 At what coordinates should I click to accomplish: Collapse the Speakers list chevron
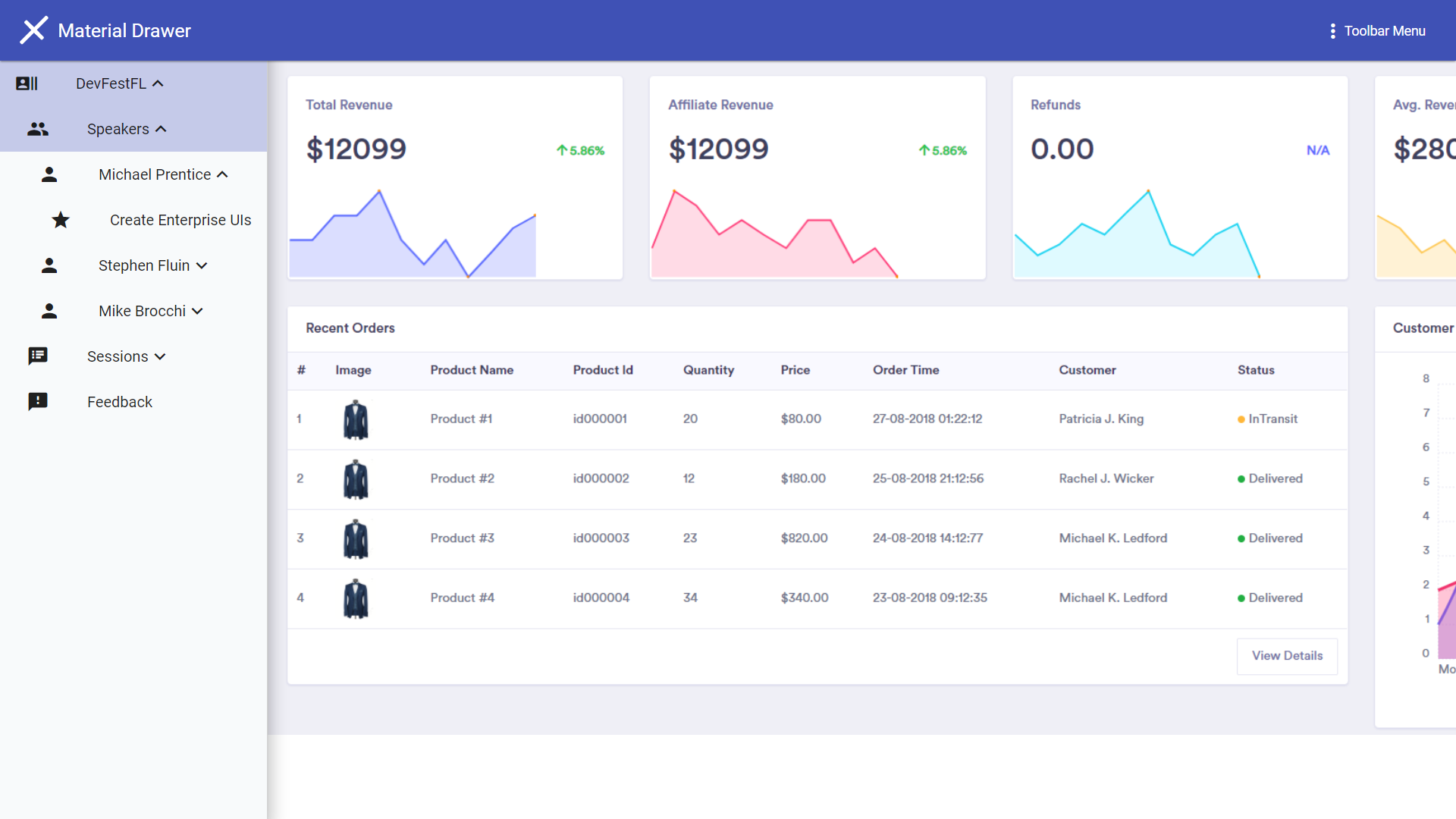coord(161,129)
